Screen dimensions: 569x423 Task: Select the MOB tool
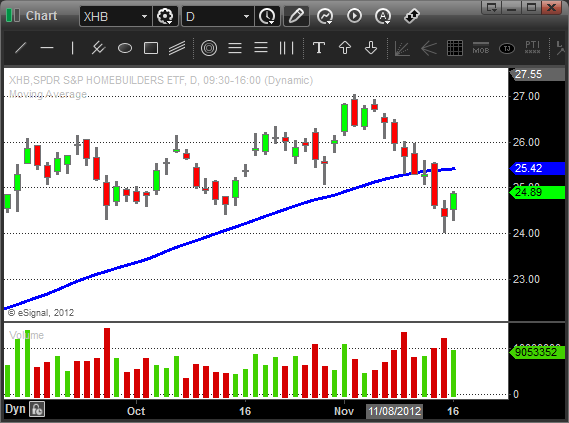pyautogui.click(x=481, y=48)
